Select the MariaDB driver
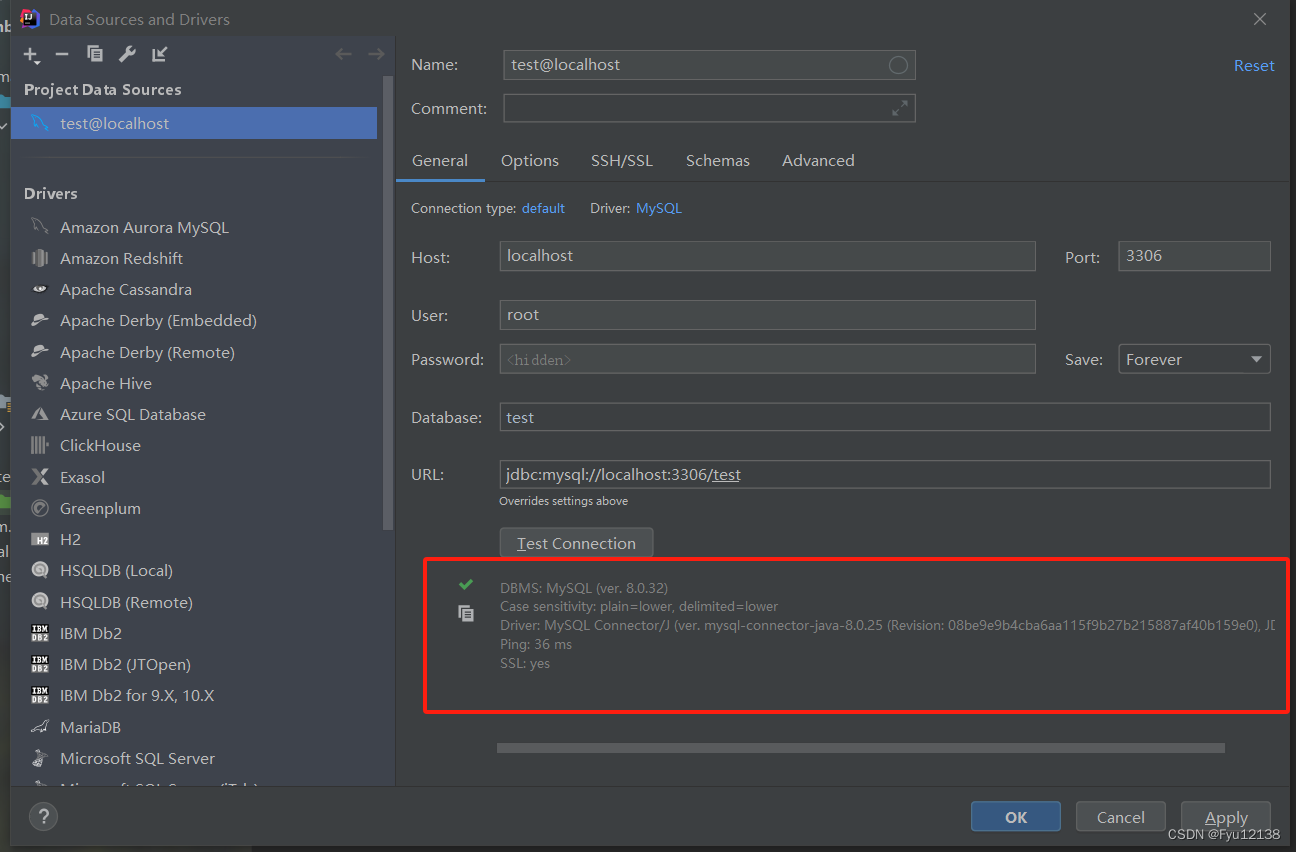Image resolution: width=1296 pixels, height=852 pixels. click(95, 726)
